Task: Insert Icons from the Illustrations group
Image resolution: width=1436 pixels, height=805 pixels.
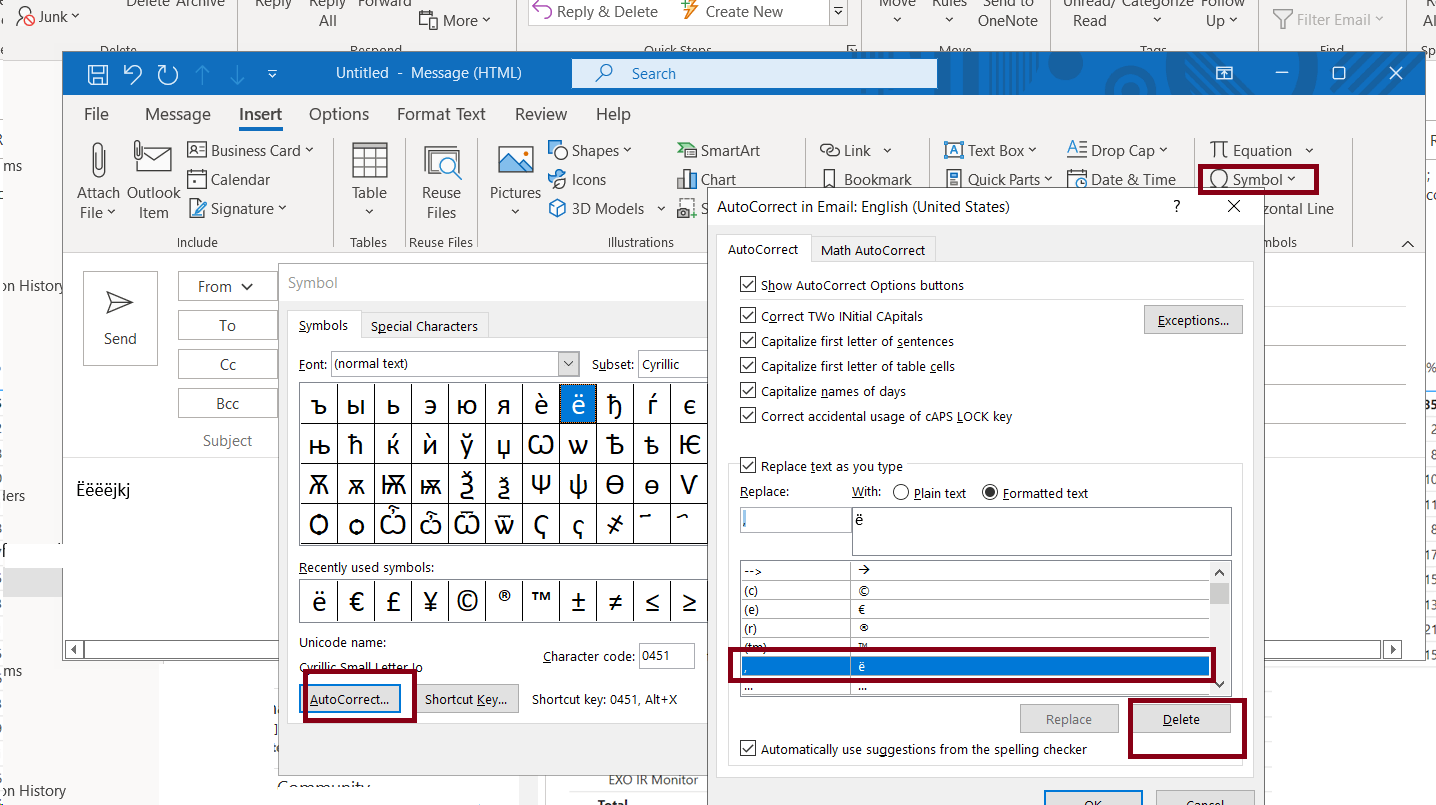Action: coord(577,180)
